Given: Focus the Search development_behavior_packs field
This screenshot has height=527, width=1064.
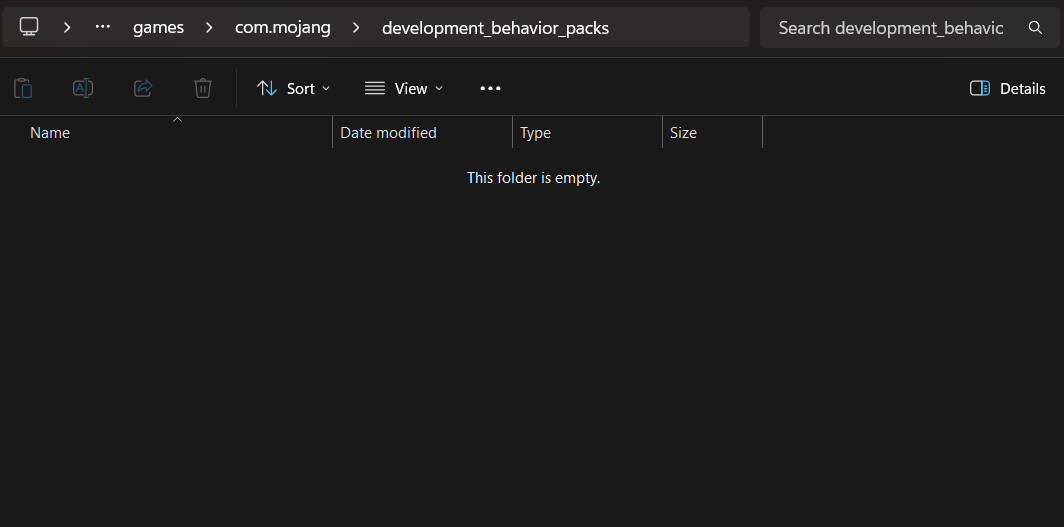Looking at the screenshot, I should [890, 27].
